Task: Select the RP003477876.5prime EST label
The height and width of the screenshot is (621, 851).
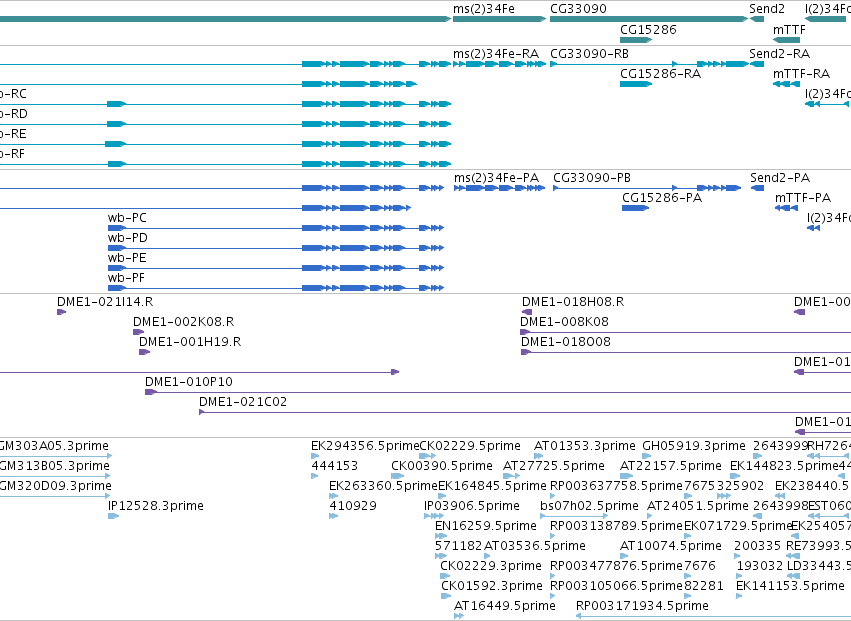Action: pyautogui.click(x=616, y=566)
